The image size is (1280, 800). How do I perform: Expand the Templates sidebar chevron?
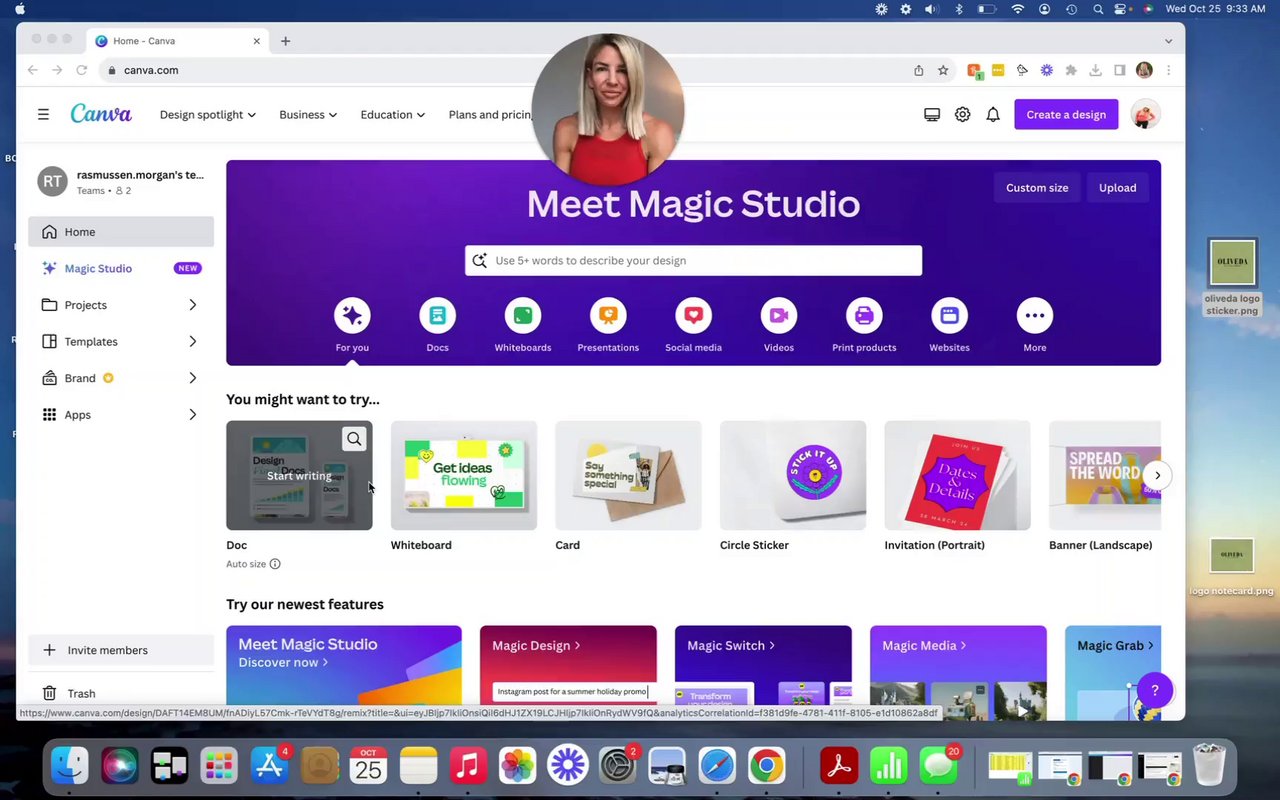(x=193, y=341)
